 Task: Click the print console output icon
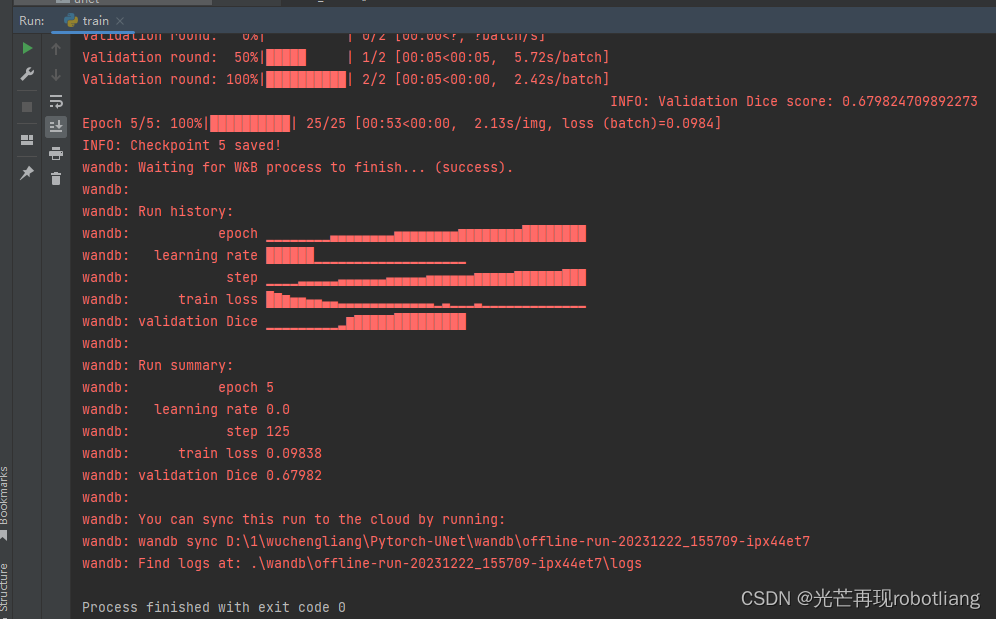[x=56, y=153]
